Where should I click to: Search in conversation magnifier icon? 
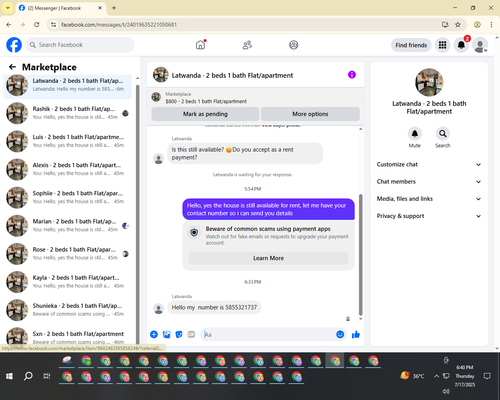(x=442, y=134)
